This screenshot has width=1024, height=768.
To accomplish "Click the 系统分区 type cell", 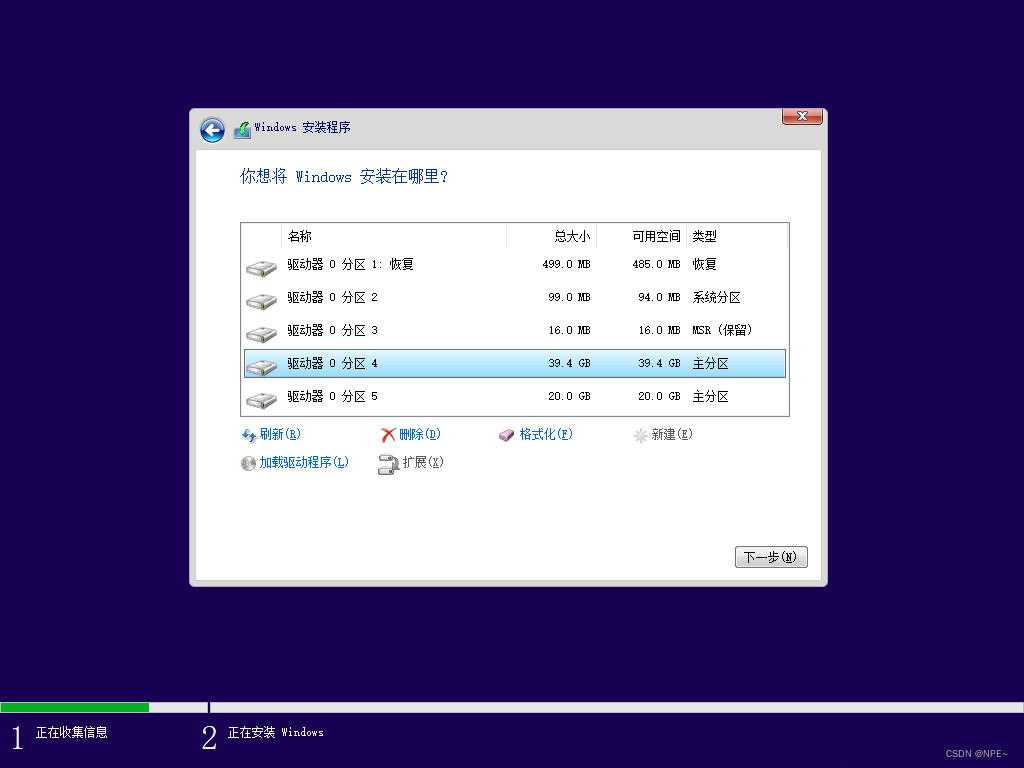I will click(x=716, y=298).
